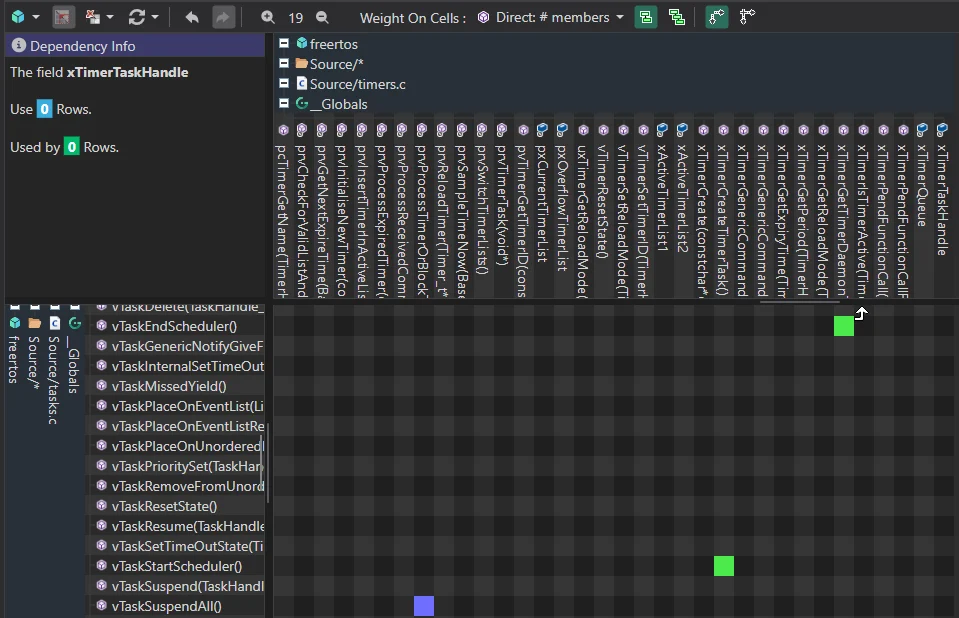Click the method icon next to vTaskEndScheduler()
The image size is (959, 618).
tap(102, 326)
